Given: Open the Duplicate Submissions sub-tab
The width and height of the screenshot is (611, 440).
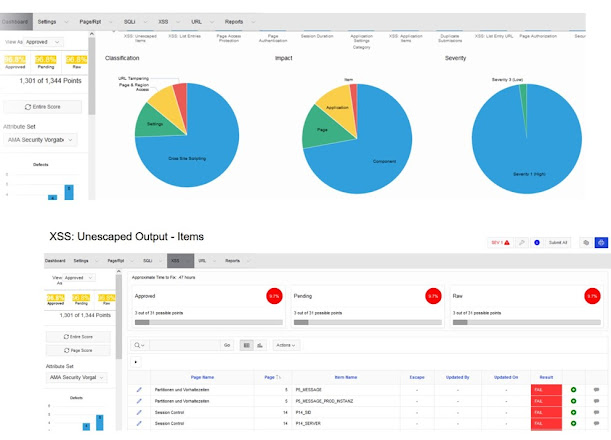Looking at the screenshot, I should point(450,38).
